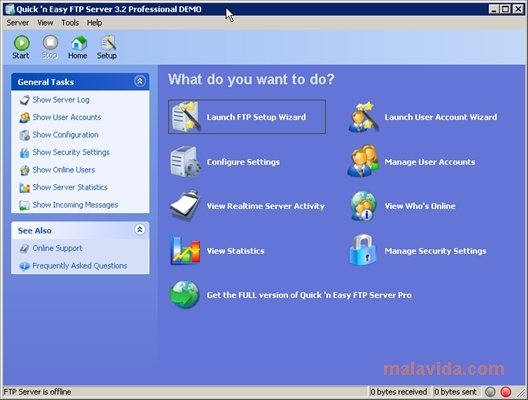
Task: Click the icon beside Show Server Statistics
Action: [x=25, y=188]
